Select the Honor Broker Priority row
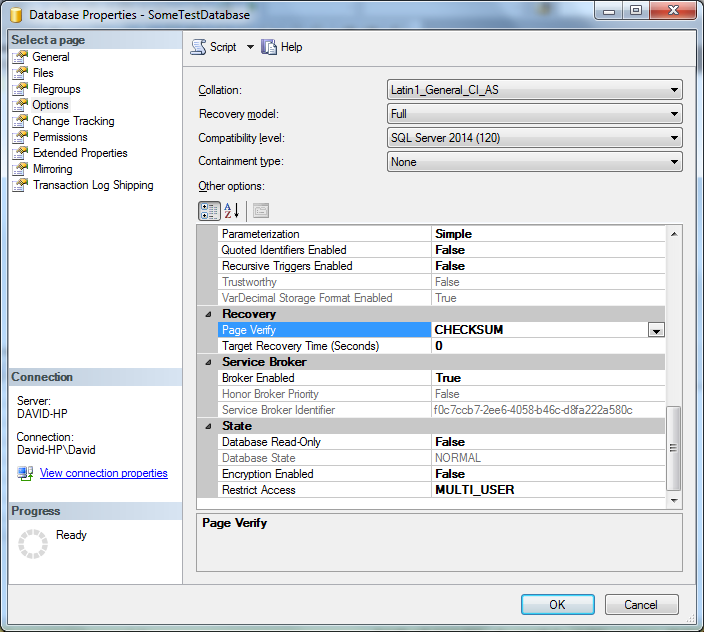The image size is (704, 632). [442, 394]
